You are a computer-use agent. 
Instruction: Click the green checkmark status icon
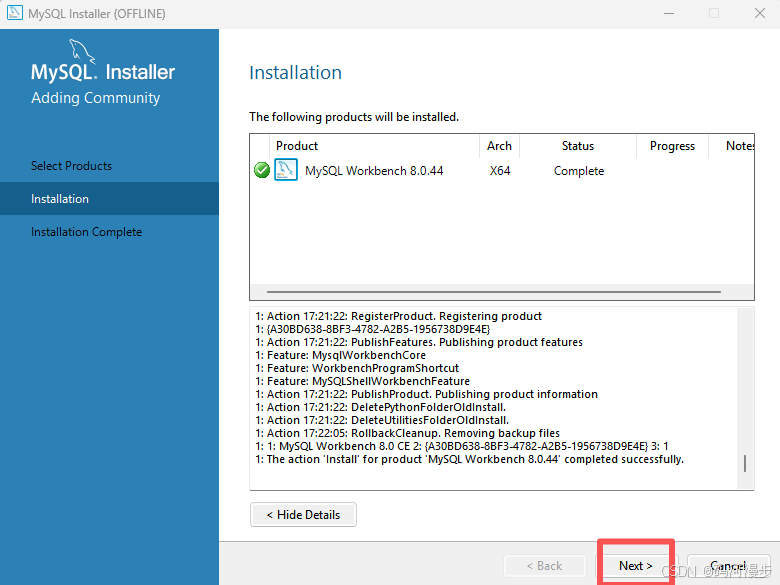tap(262, 170)
